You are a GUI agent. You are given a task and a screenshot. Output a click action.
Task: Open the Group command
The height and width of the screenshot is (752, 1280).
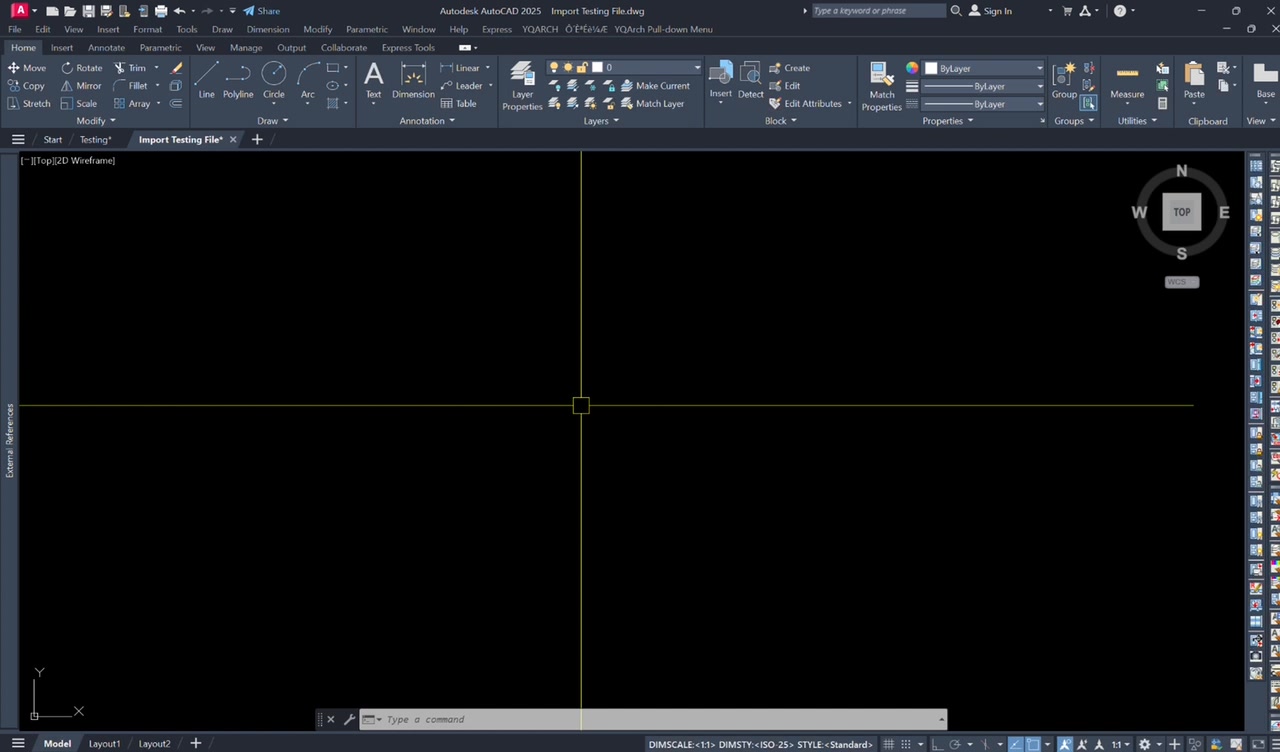pyautogui.click(x=1064, y=81)
